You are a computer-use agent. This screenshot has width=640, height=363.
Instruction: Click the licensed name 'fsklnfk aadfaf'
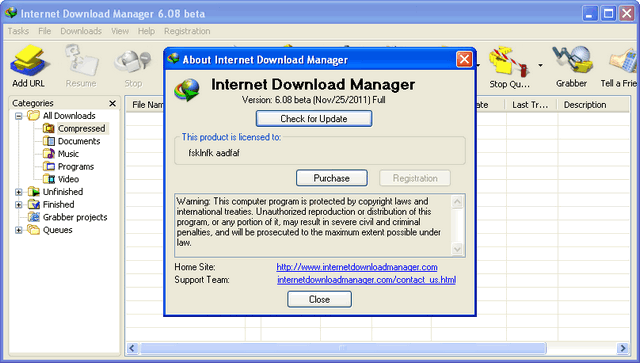click(214, 153)
